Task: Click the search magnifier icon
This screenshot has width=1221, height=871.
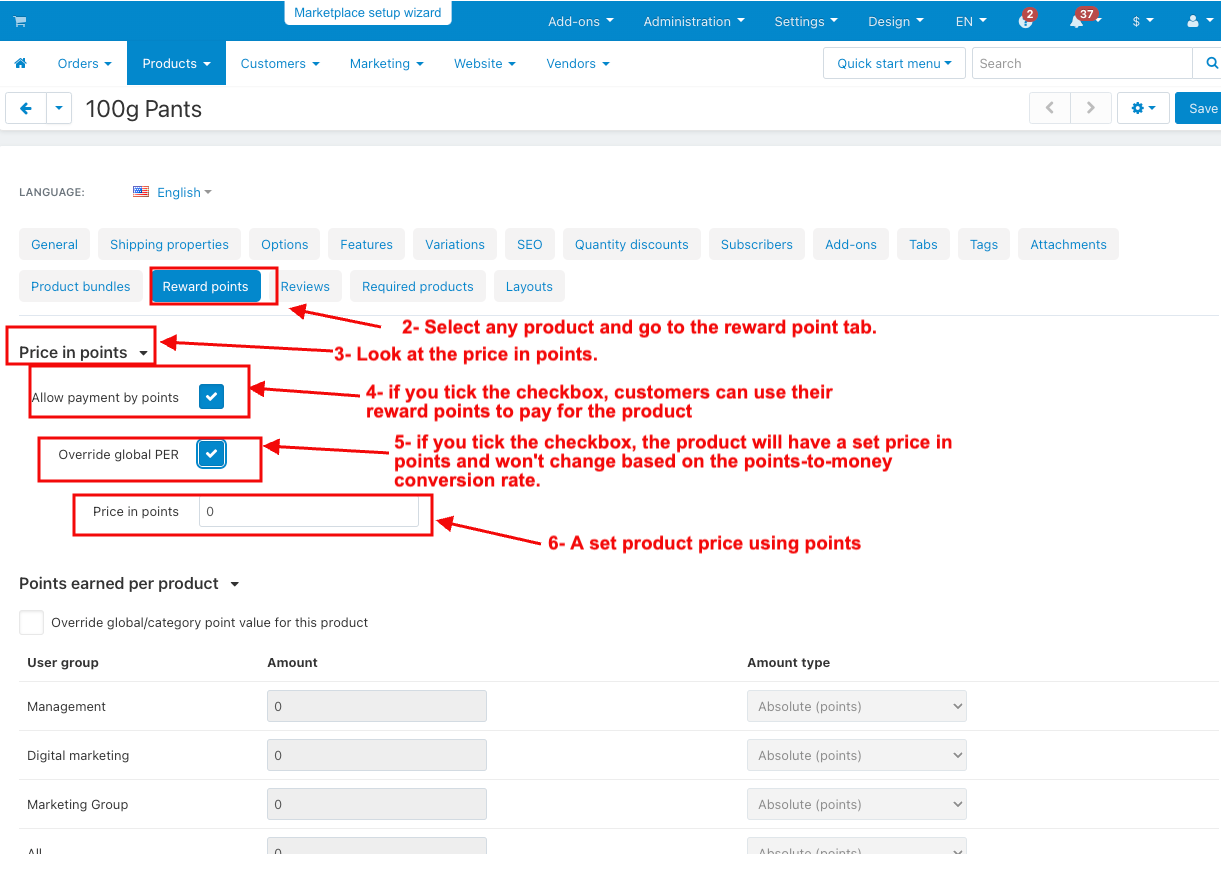Action: click(1211, 63)
